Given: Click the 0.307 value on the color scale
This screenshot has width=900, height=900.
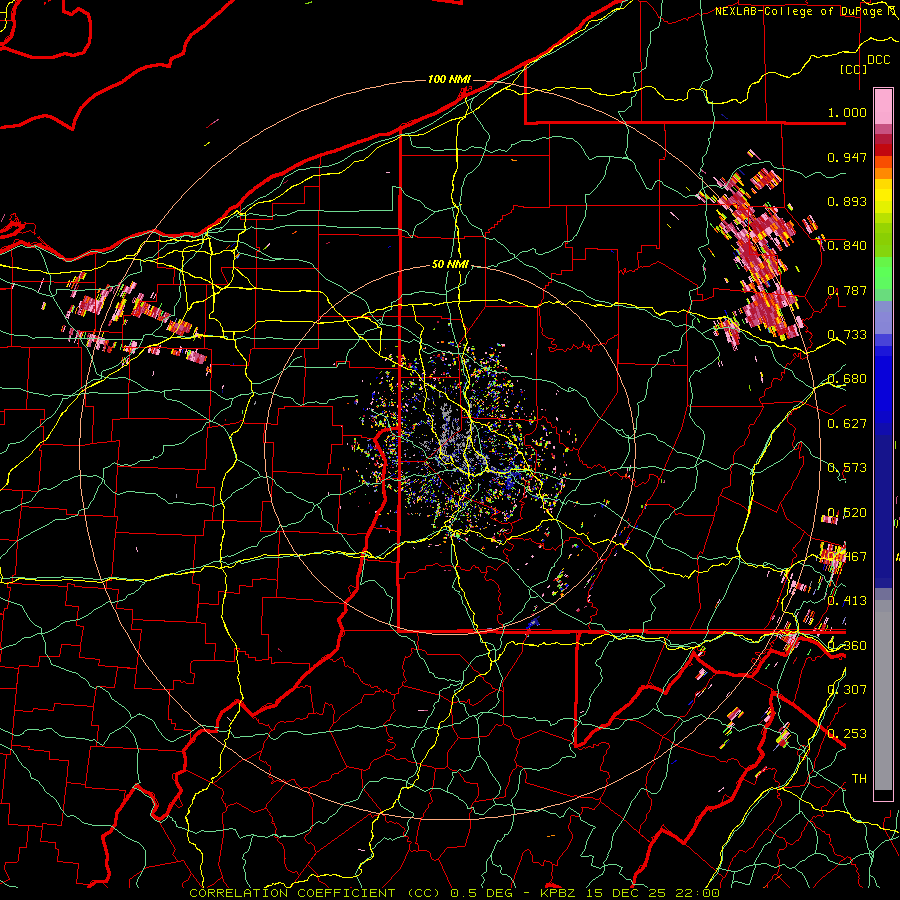Looking at the screenshot, I should (x=847, y=690).
